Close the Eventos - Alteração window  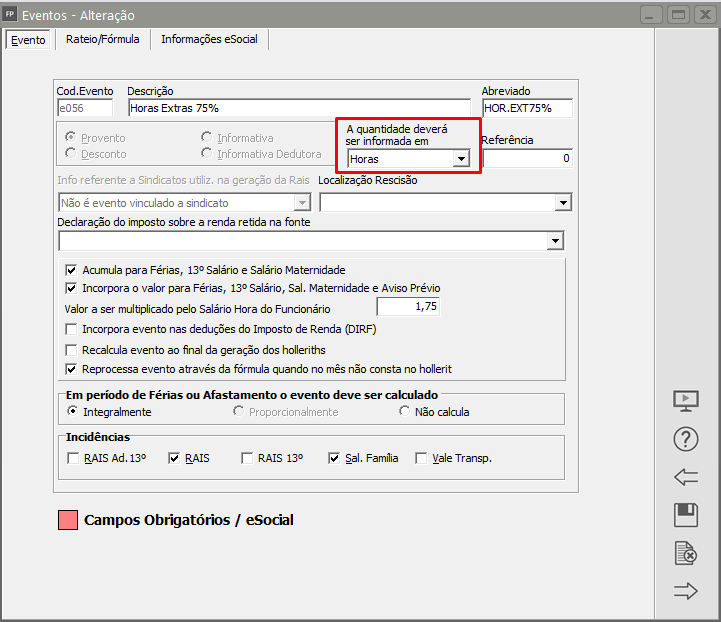pyautogui.click(x=703, y=15)
